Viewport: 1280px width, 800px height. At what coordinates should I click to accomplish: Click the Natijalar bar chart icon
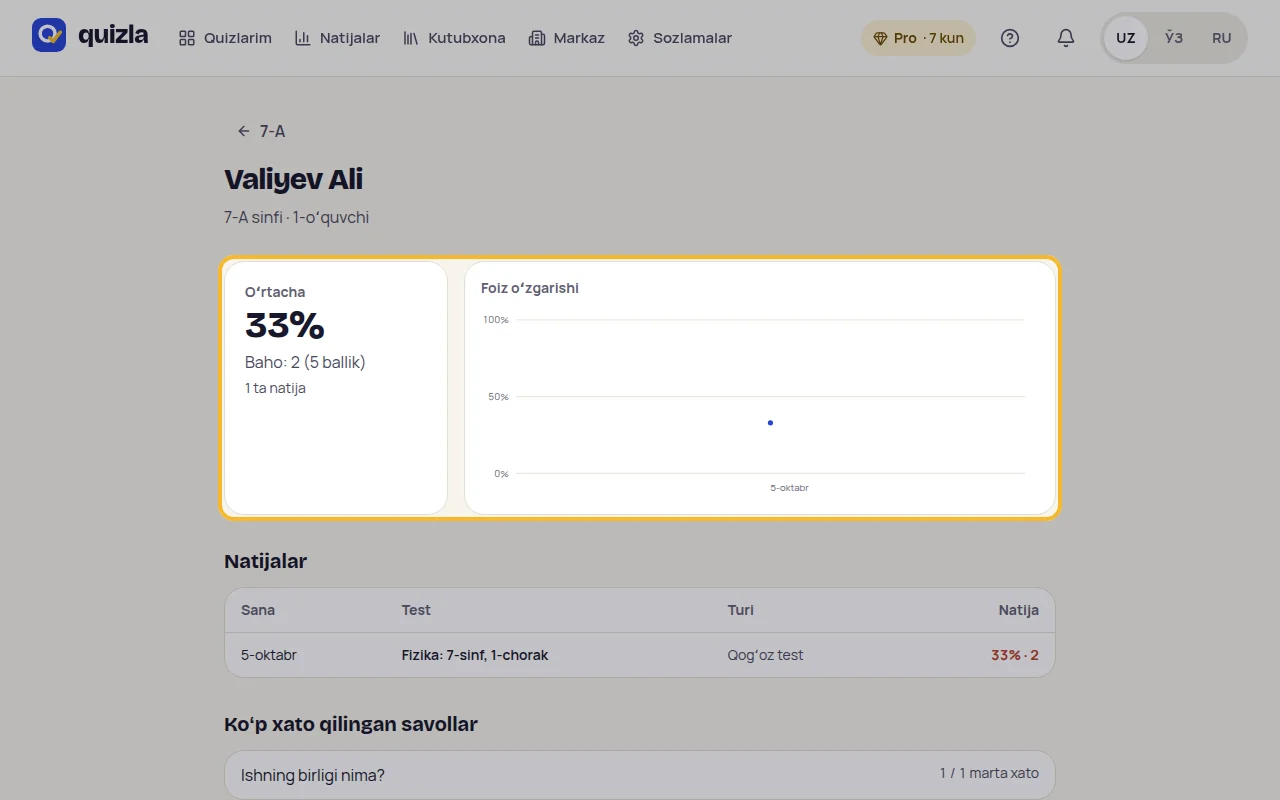(x=302, y=38)
